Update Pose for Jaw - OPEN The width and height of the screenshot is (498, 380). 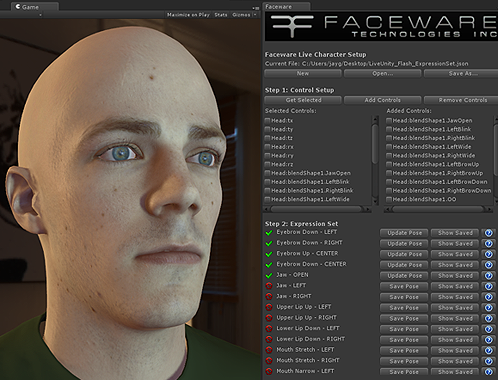404,276
